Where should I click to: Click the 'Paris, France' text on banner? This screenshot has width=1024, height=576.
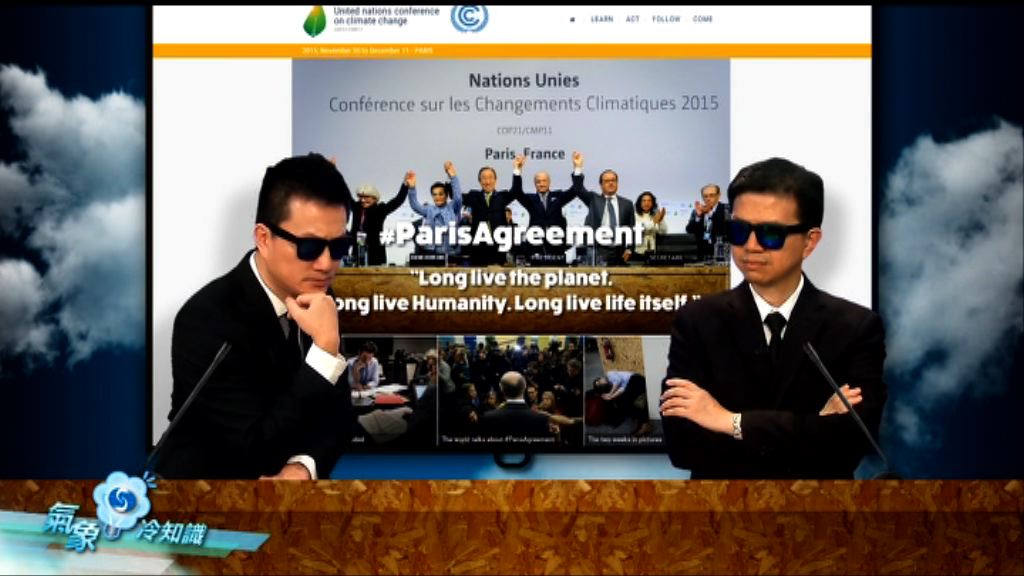[524, 154]
